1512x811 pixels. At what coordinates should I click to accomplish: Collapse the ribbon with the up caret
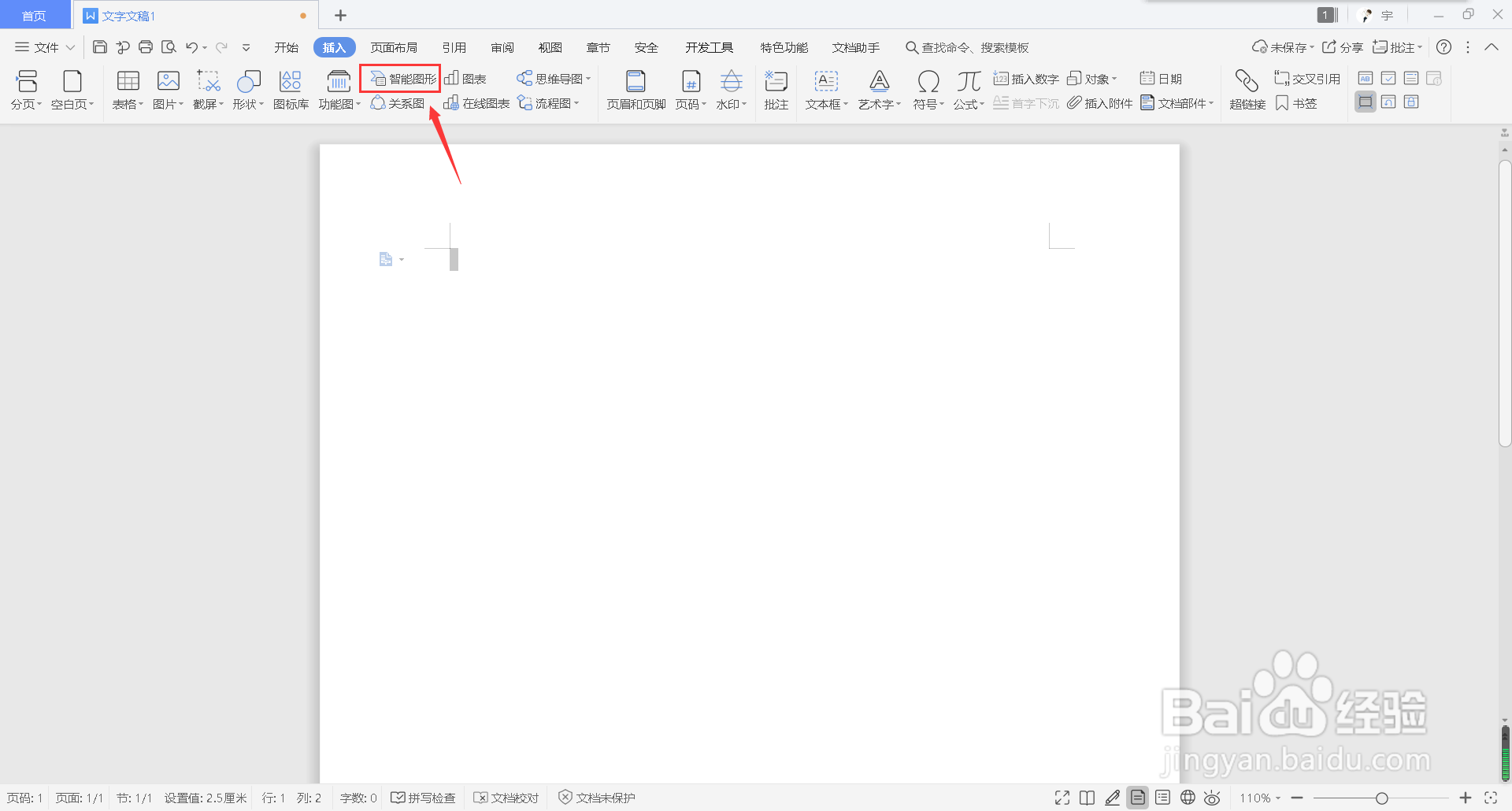[x=1492, y=47]
